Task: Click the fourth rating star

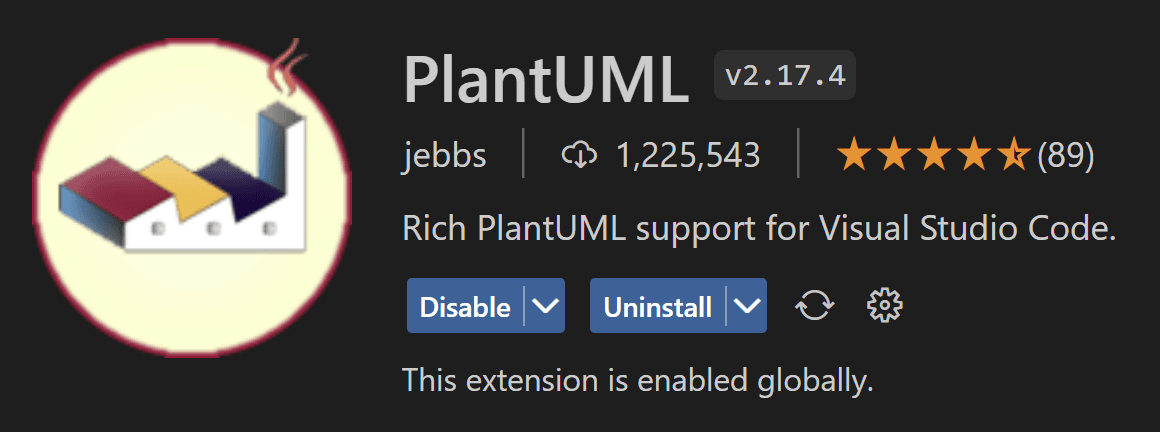Action: (972, 155)
